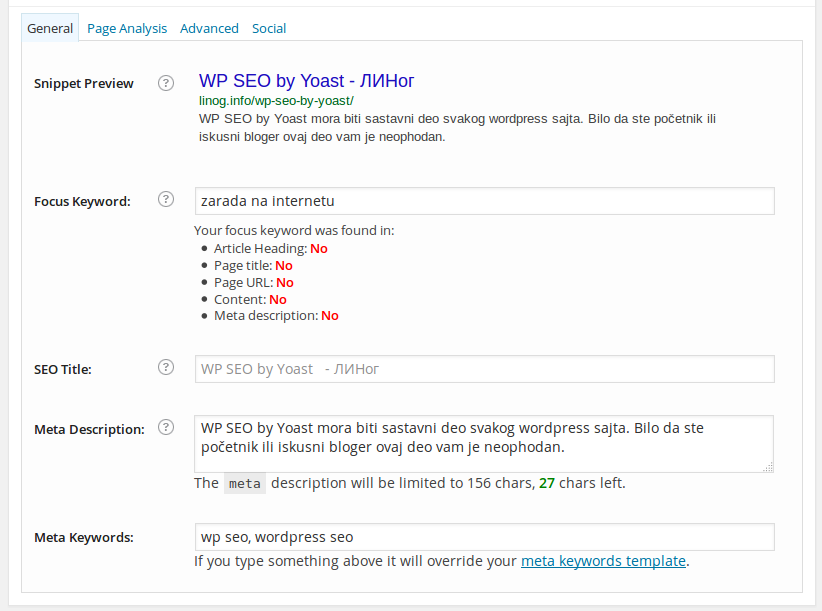Click the 'Meta Description:' label
Image resolution: width=822 pixels, height=611 pixels.
click(x=90, y=430)
